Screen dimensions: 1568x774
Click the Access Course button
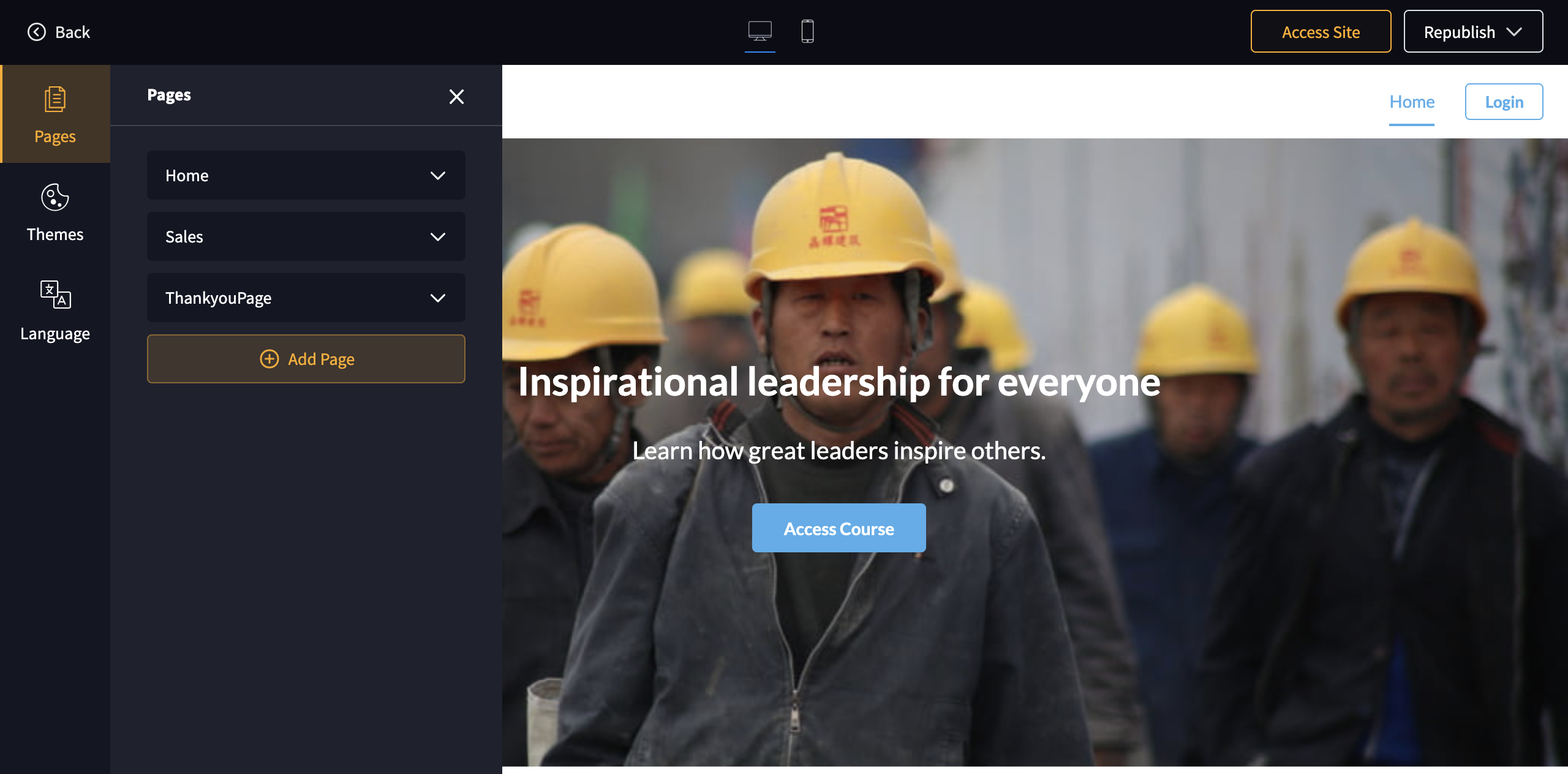pyautogui.click(x=839, y=528)
